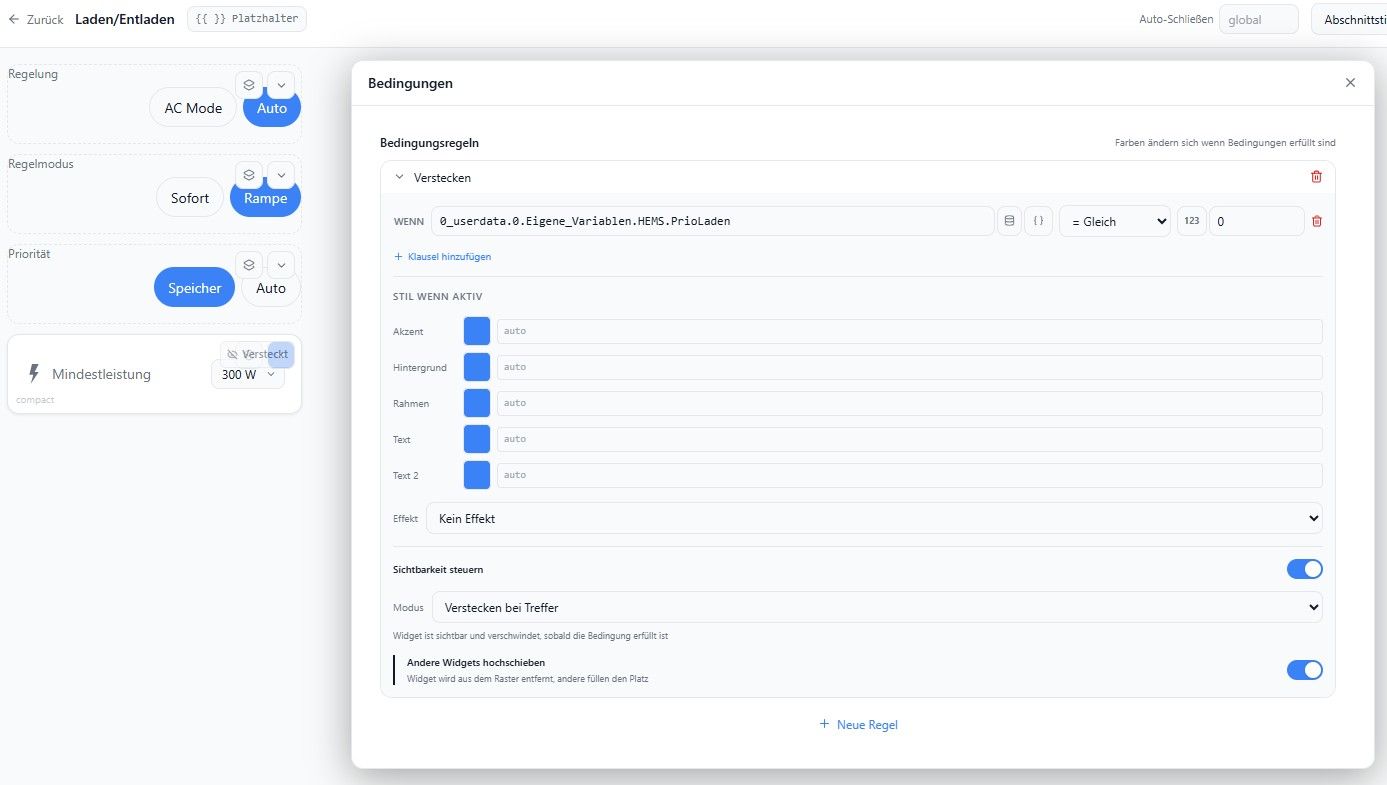1387x785 pixels.
Task: Click the curly braces placeholder icon in WENN row
Action: [1038, 221]
